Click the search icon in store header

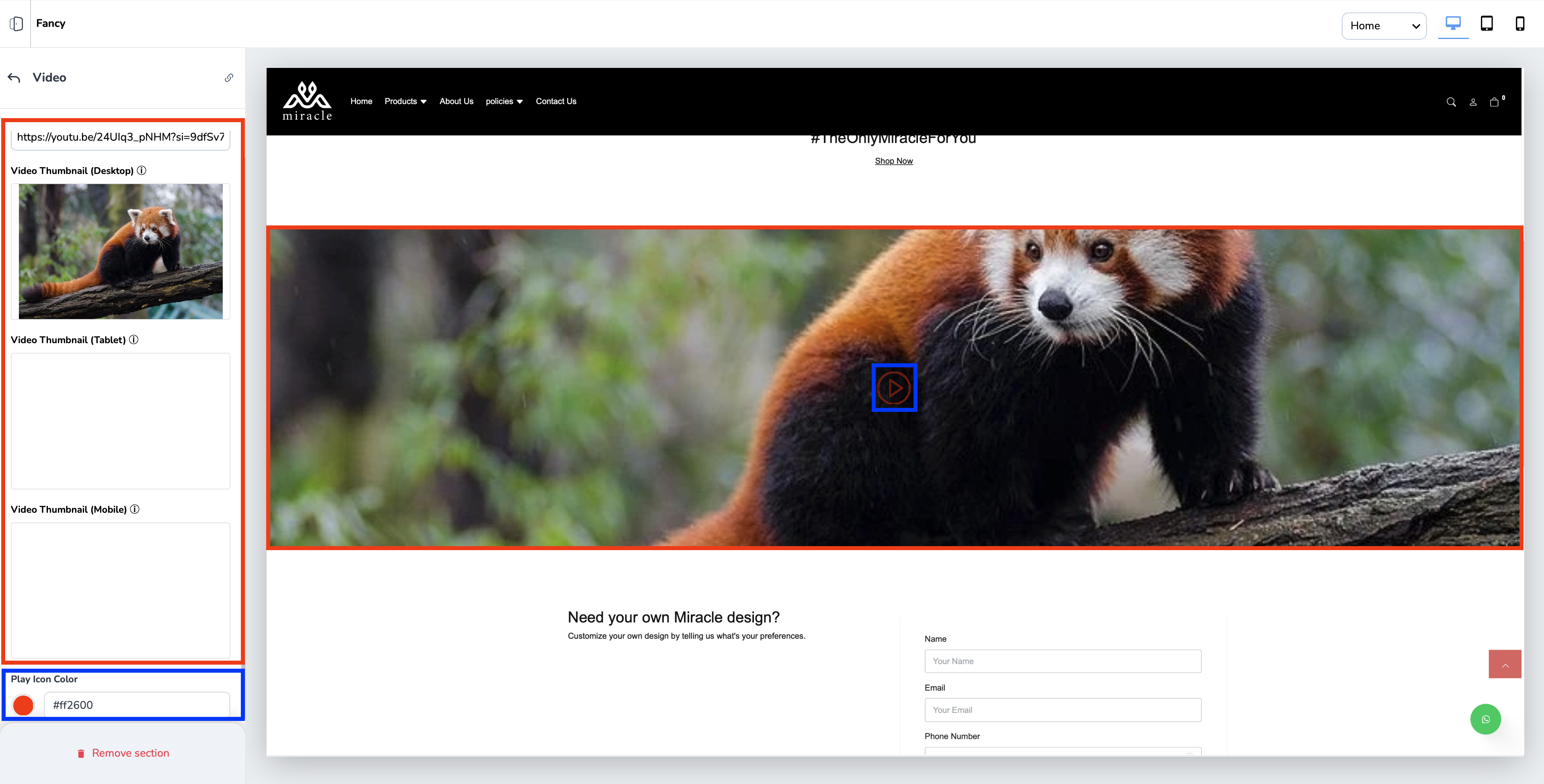[x=1451, y=102]
